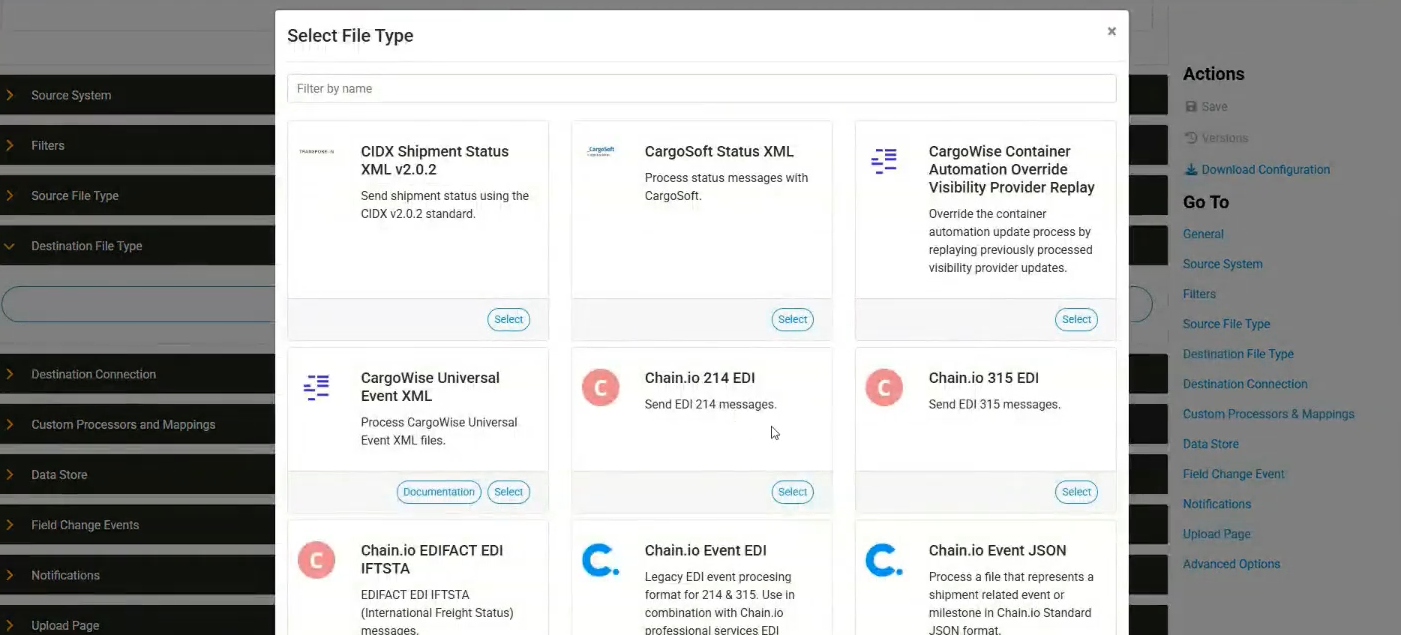Click the Chain.io EDIFACT EDI IFTSTA title
Image resolution: width=1401 pixels, height=635 pixels.
click(x=432, y=560)
